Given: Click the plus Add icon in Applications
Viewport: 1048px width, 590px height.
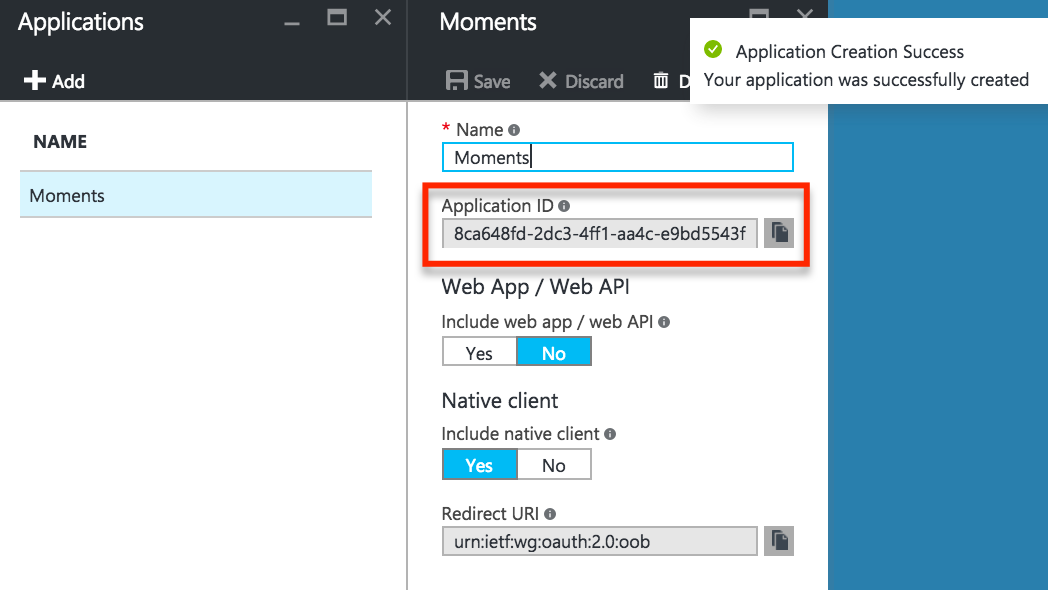Looking at the screenshot, I should point(35,80).
